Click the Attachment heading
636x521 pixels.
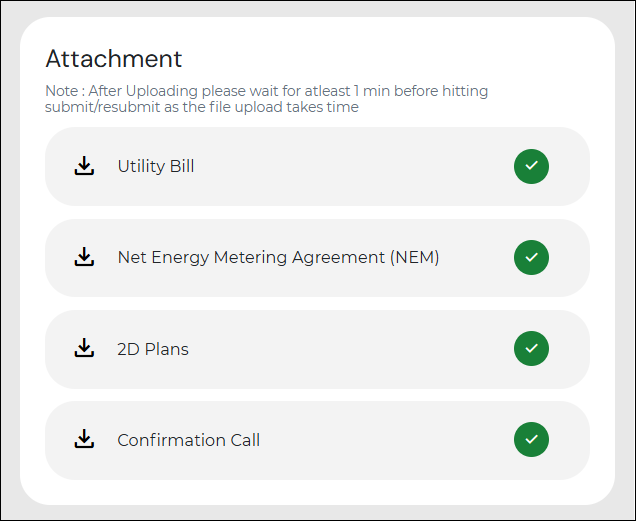click(114, 59)
